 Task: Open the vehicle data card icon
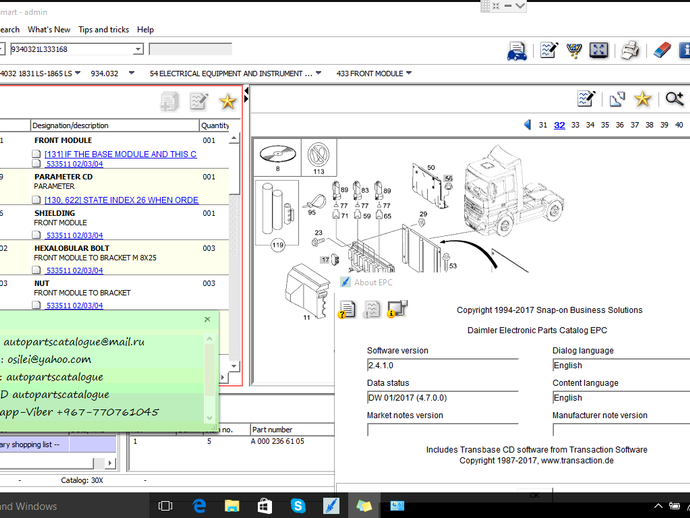coord(517,51)
